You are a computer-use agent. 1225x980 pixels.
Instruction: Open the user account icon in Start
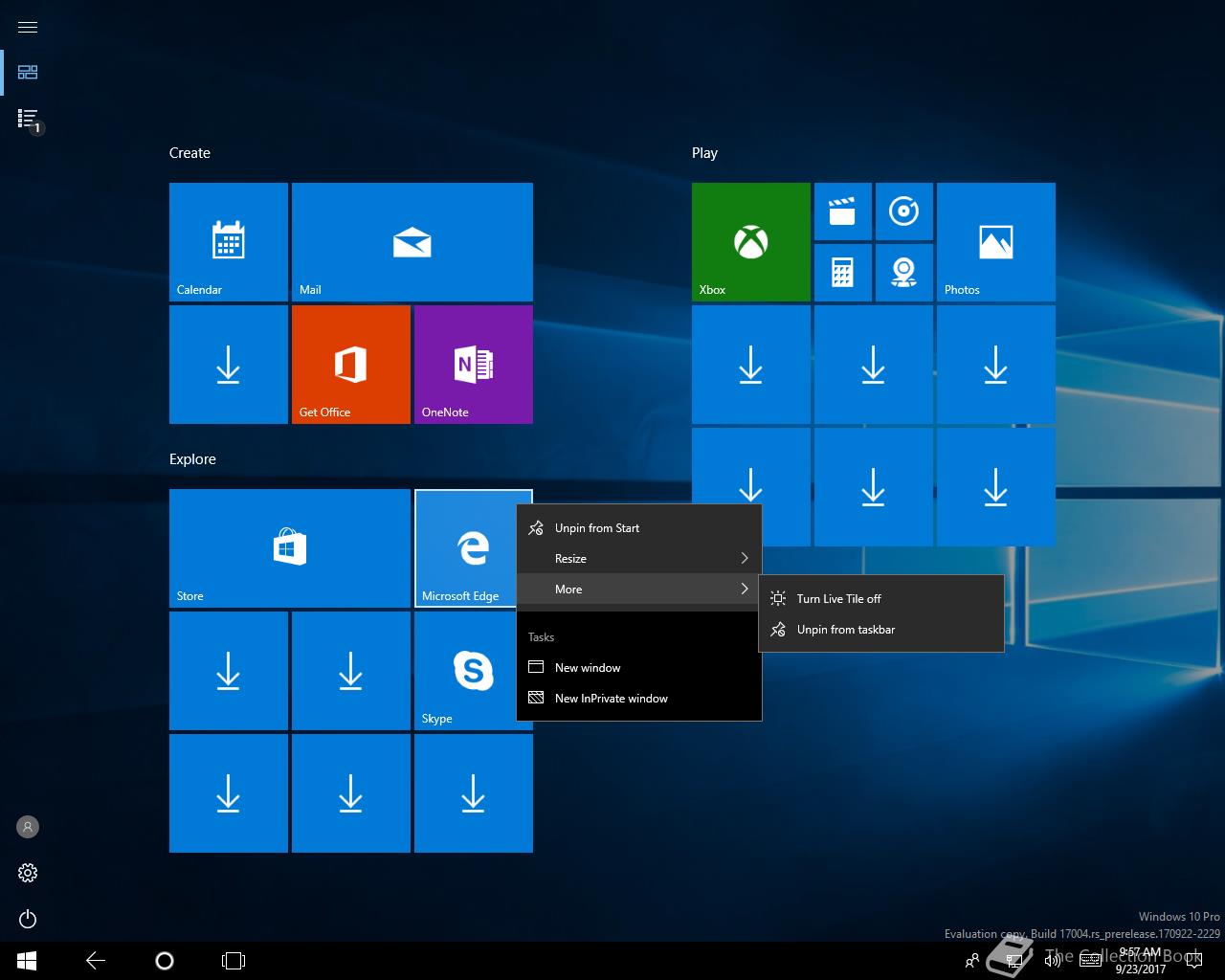point(28,827)
